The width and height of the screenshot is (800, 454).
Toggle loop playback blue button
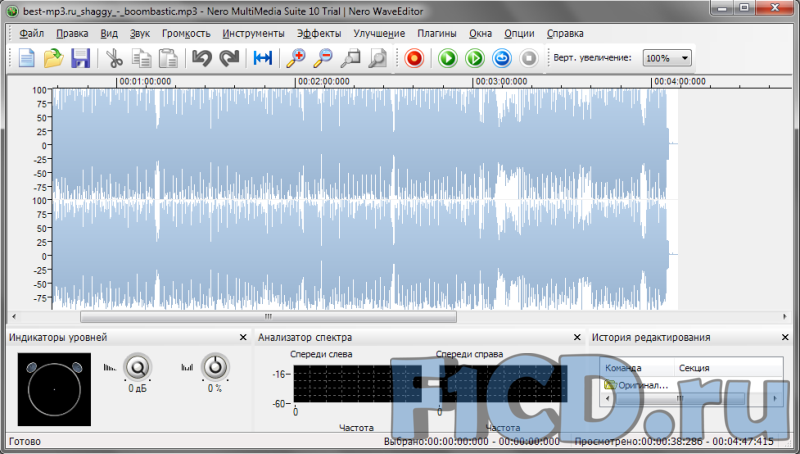502,58
